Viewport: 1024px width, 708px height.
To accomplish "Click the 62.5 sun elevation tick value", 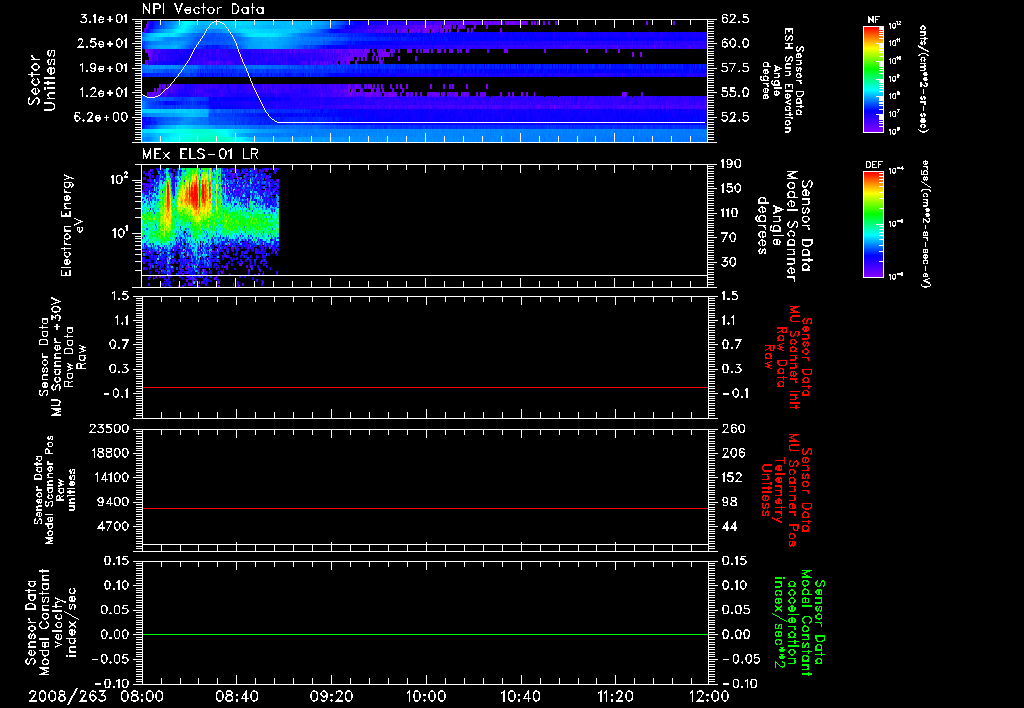I will pyautogui.click(x=735, y=19).
